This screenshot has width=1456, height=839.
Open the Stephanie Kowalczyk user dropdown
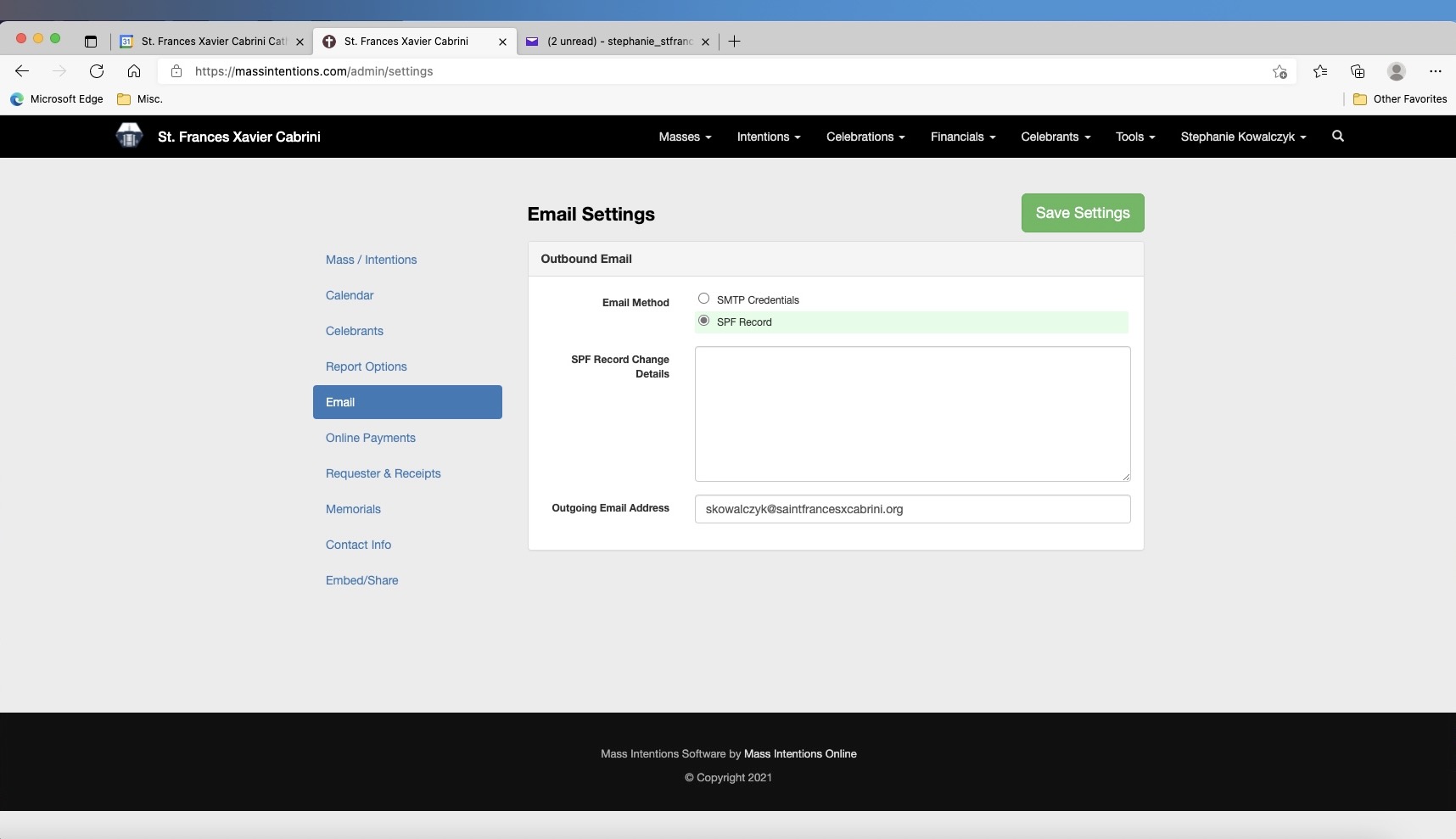1243,137
